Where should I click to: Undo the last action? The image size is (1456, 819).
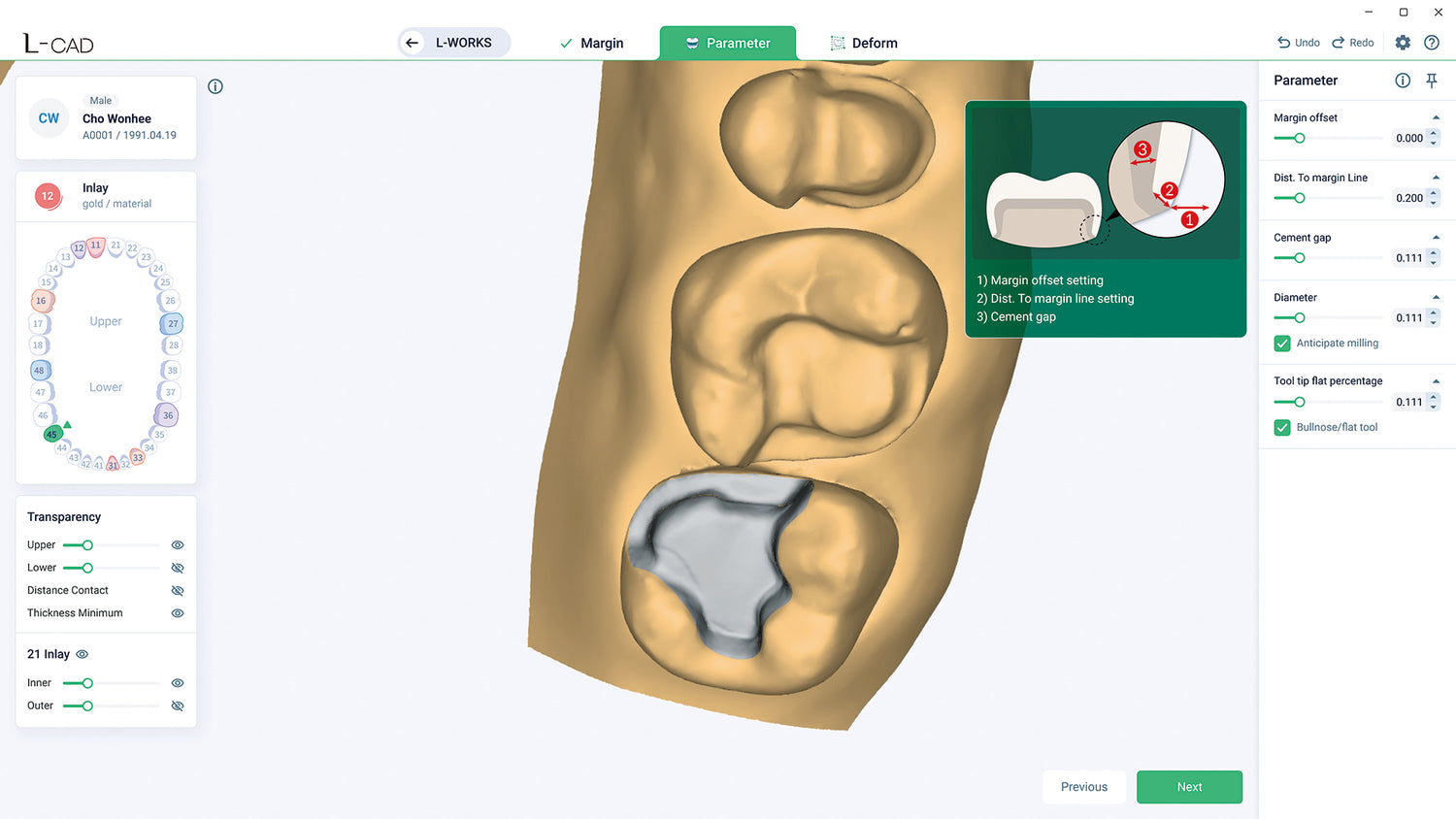(1298, 43)
